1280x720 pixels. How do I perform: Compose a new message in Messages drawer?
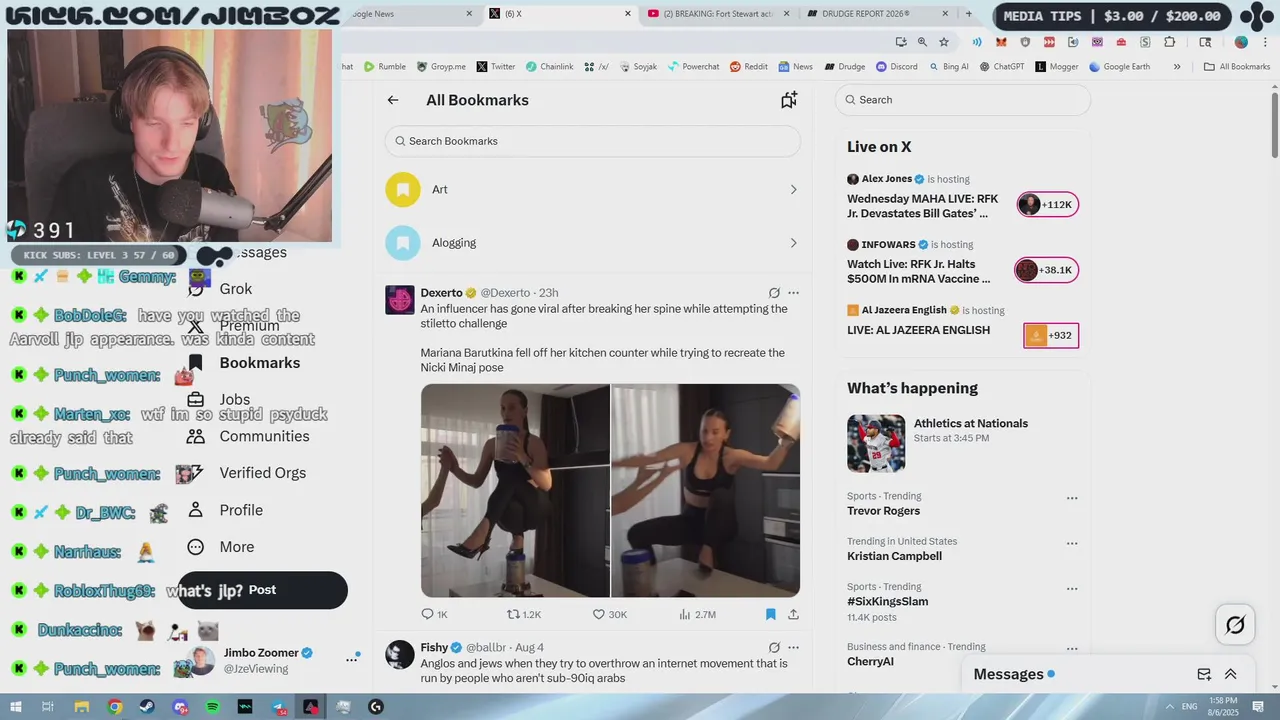(x=1204, y=674)
